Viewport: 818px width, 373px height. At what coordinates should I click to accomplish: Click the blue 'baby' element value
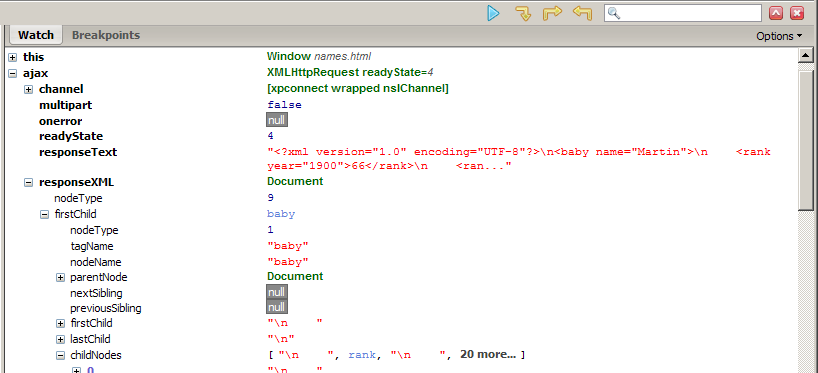(x=281, y=214)
